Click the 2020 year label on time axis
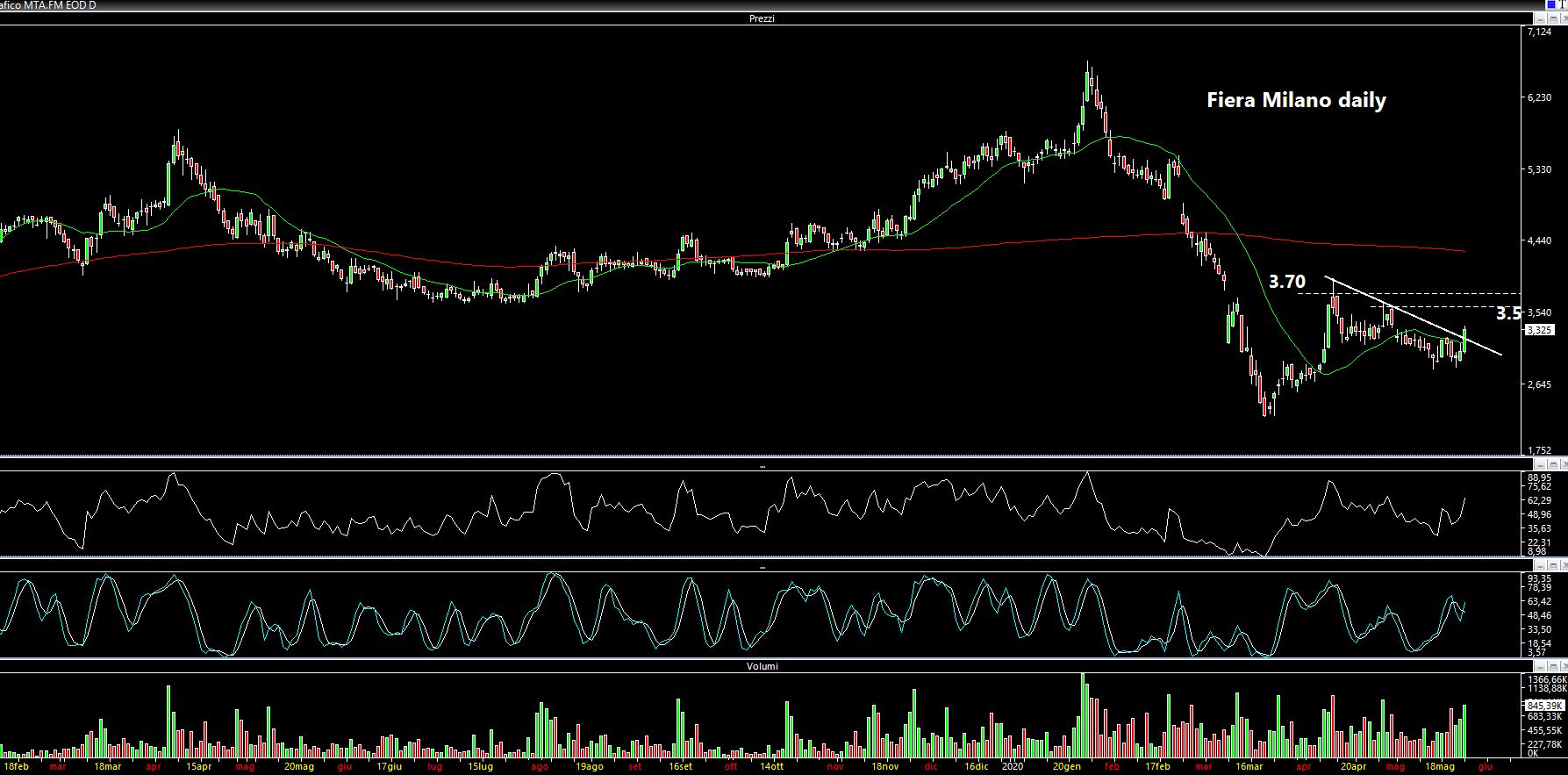Screen dimensions: 1568x775 point(1013,767)
